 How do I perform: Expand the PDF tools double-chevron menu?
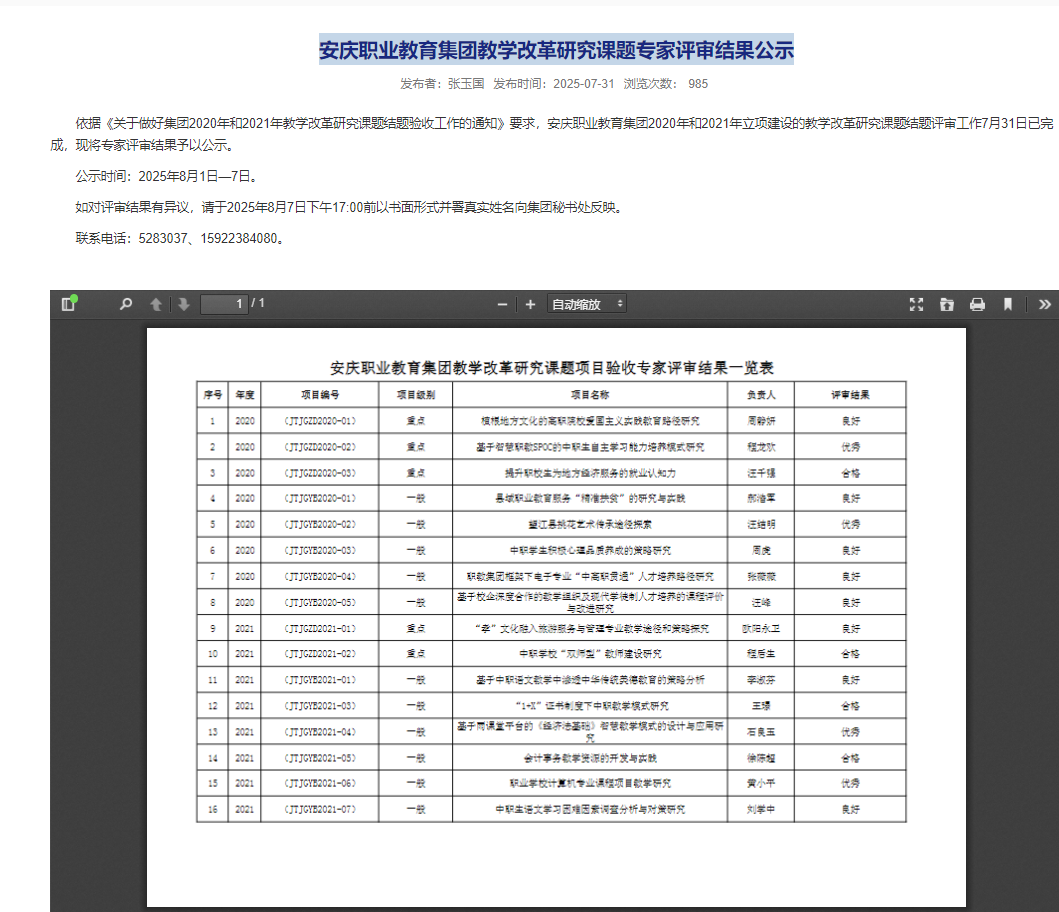point(1045,305)
